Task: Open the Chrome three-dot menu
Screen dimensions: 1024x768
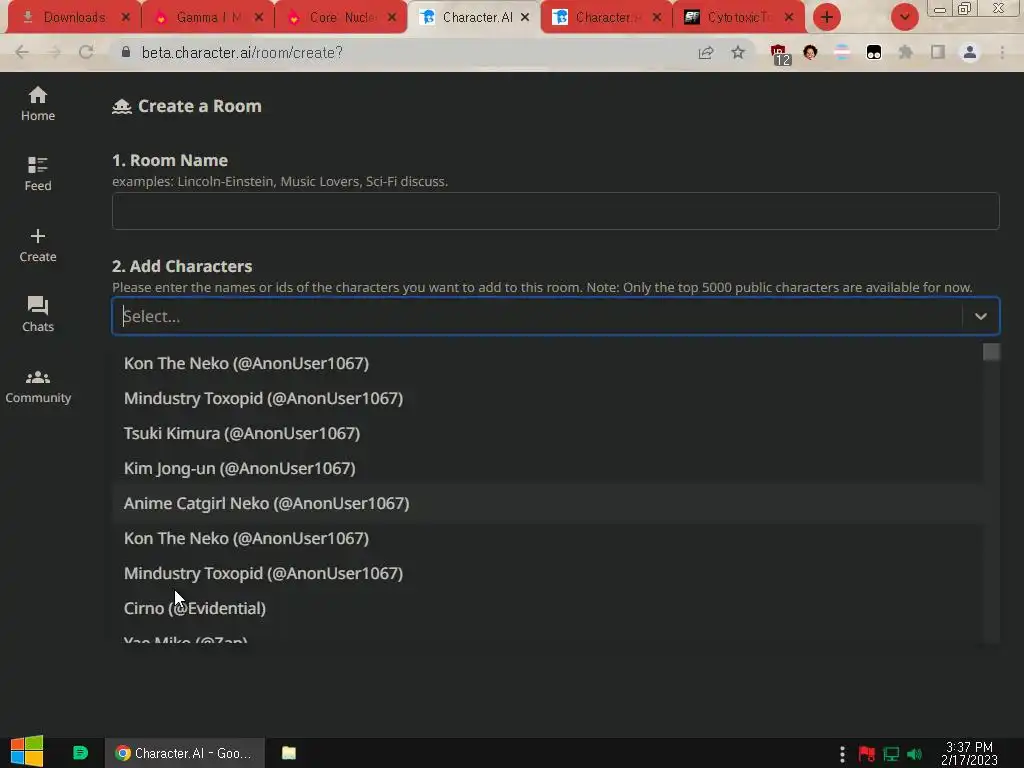Action: click(1002, 52)
